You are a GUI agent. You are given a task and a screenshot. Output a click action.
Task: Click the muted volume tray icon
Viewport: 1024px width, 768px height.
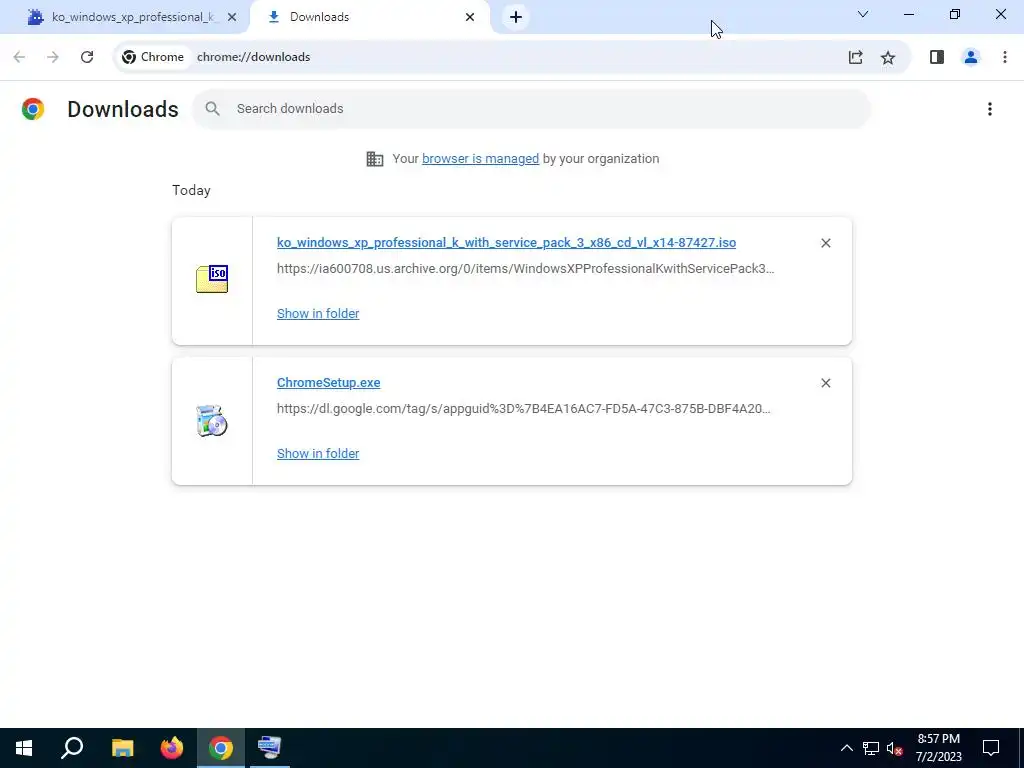(x=895, y=748)
